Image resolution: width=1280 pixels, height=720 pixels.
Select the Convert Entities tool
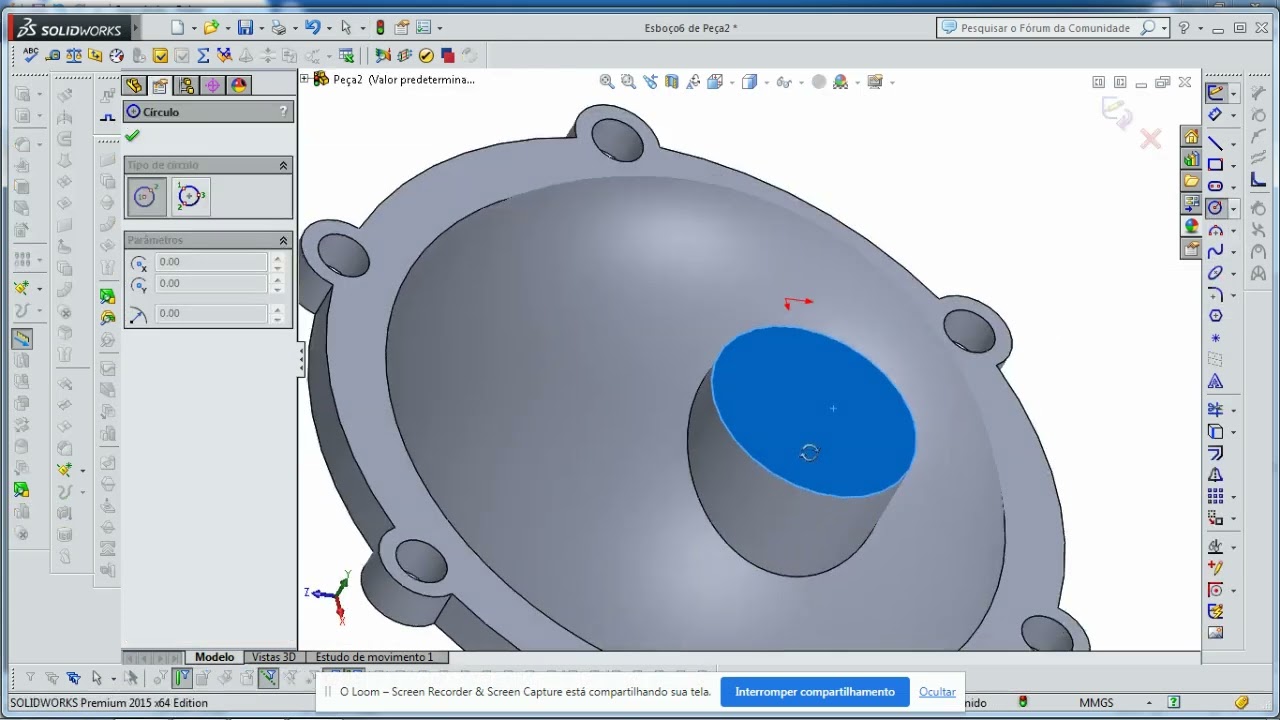click(1215, 432)
